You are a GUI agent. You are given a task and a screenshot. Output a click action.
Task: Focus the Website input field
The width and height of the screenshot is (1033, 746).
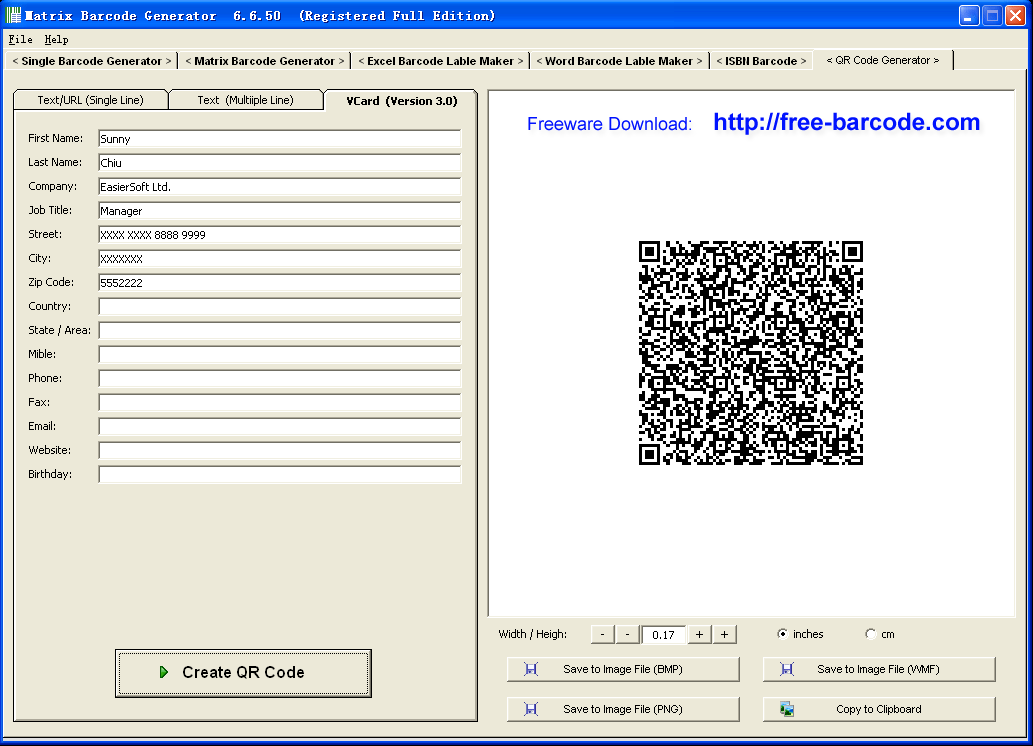click(279, 451)
